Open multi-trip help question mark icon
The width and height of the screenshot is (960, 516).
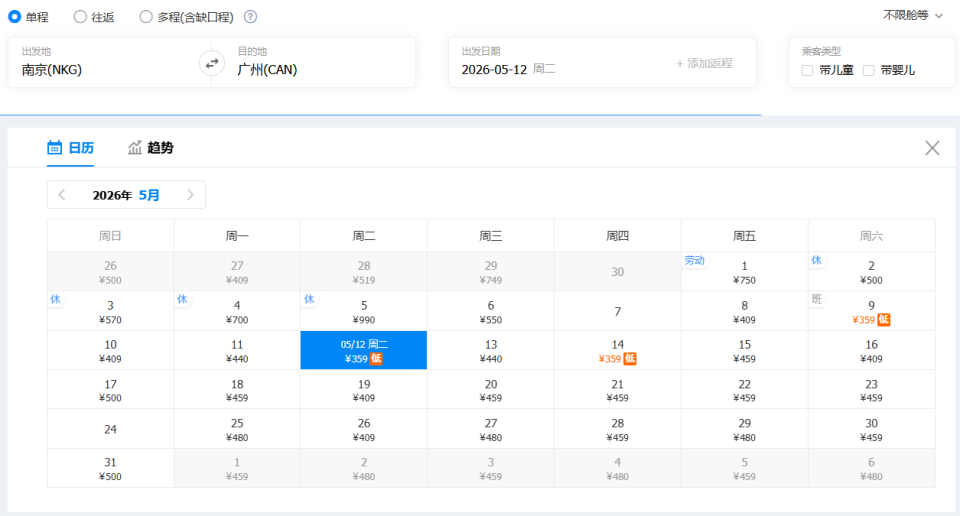pos(250,17)
